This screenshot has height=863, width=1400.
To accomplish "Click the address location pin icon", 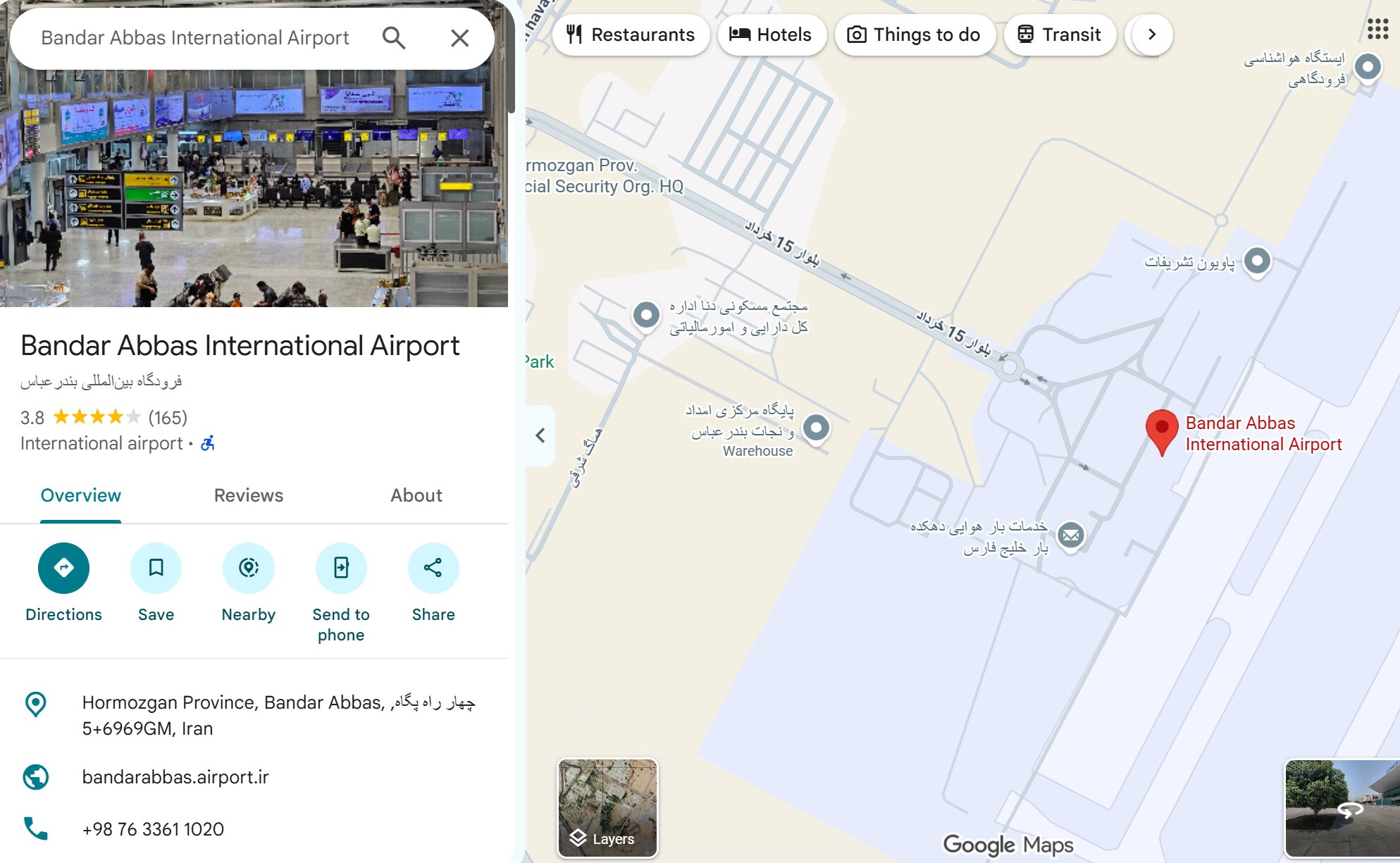I will pyautogui.click(x=36, y=704).
